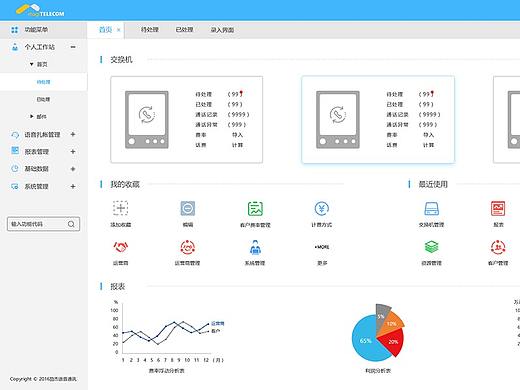Expand the 报表管理 section plus sign
Screen dimensions: 520x390
[x=73, y=152]
